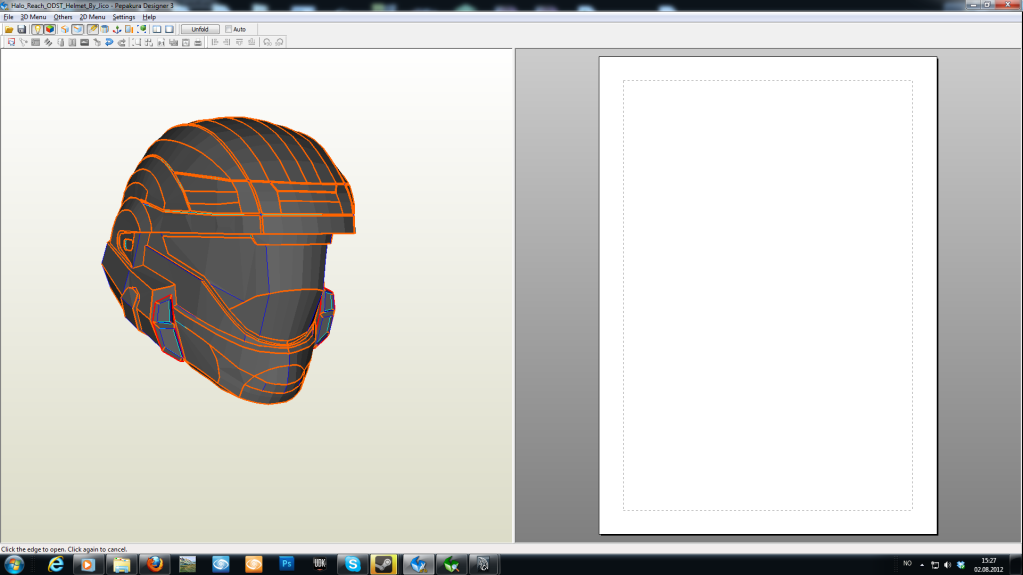Click the dark rectangle image icon in second toolbar

click(x=84, y=42)
